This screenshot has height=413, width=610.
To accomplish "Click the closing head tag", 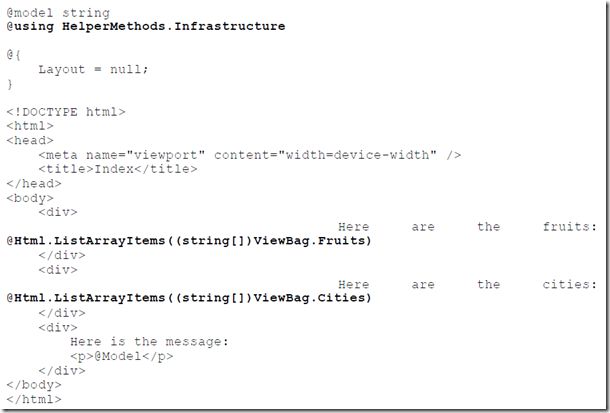I will click(x=34, y=184).
